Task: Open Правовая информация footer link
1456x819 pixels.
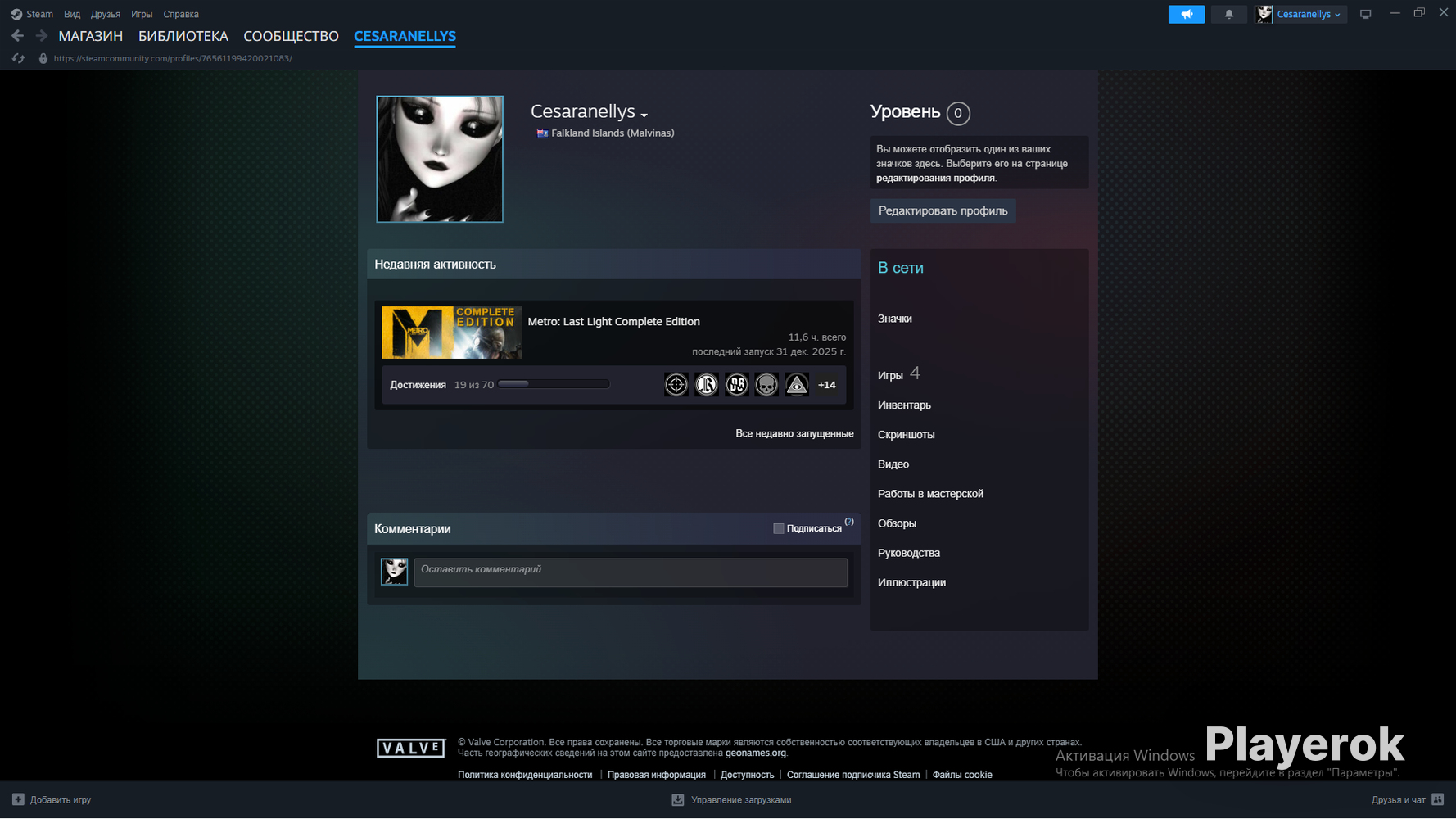Action: click(657, 775)
